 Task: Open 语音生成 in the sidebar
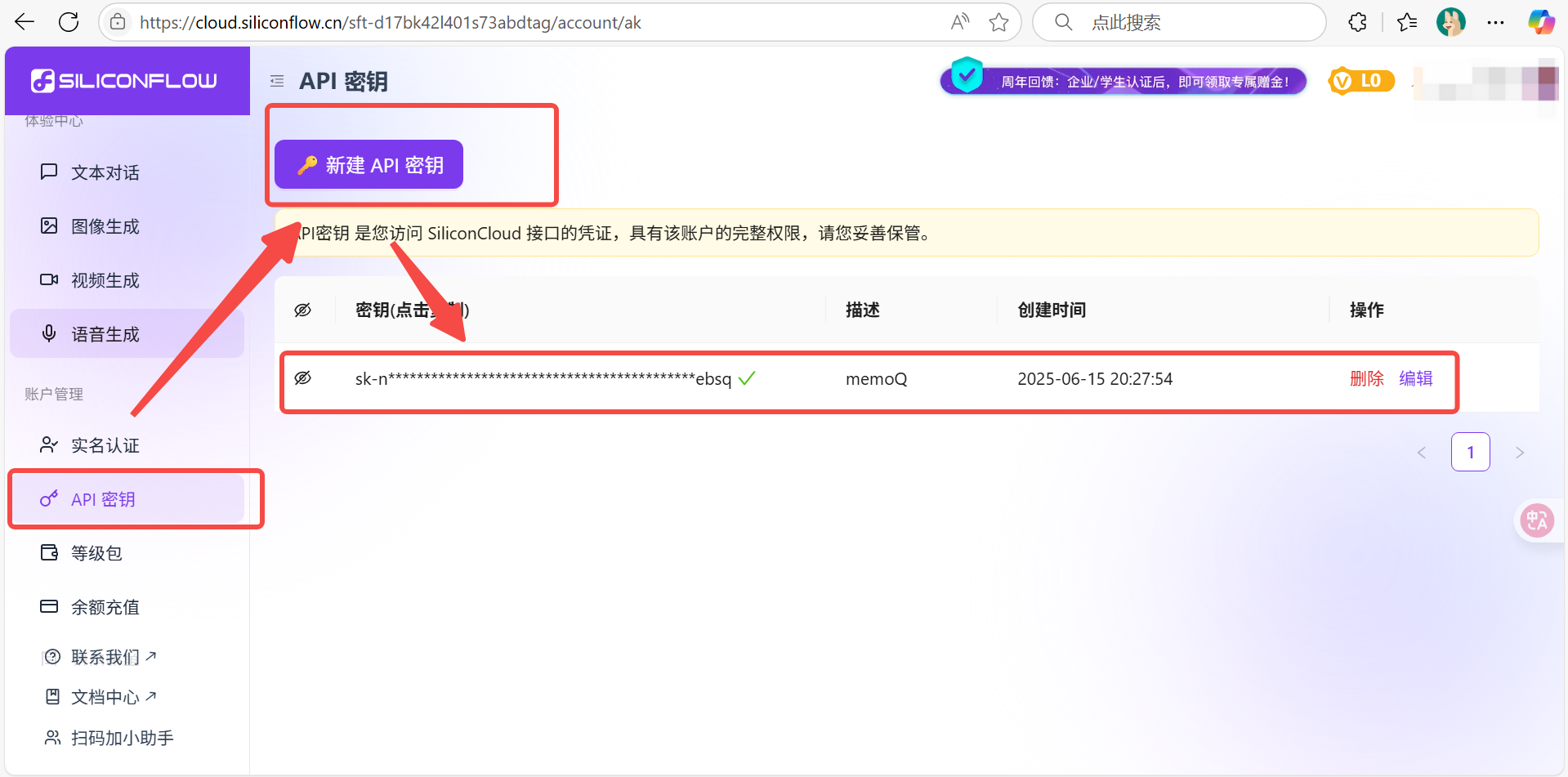tap(105, 334)
